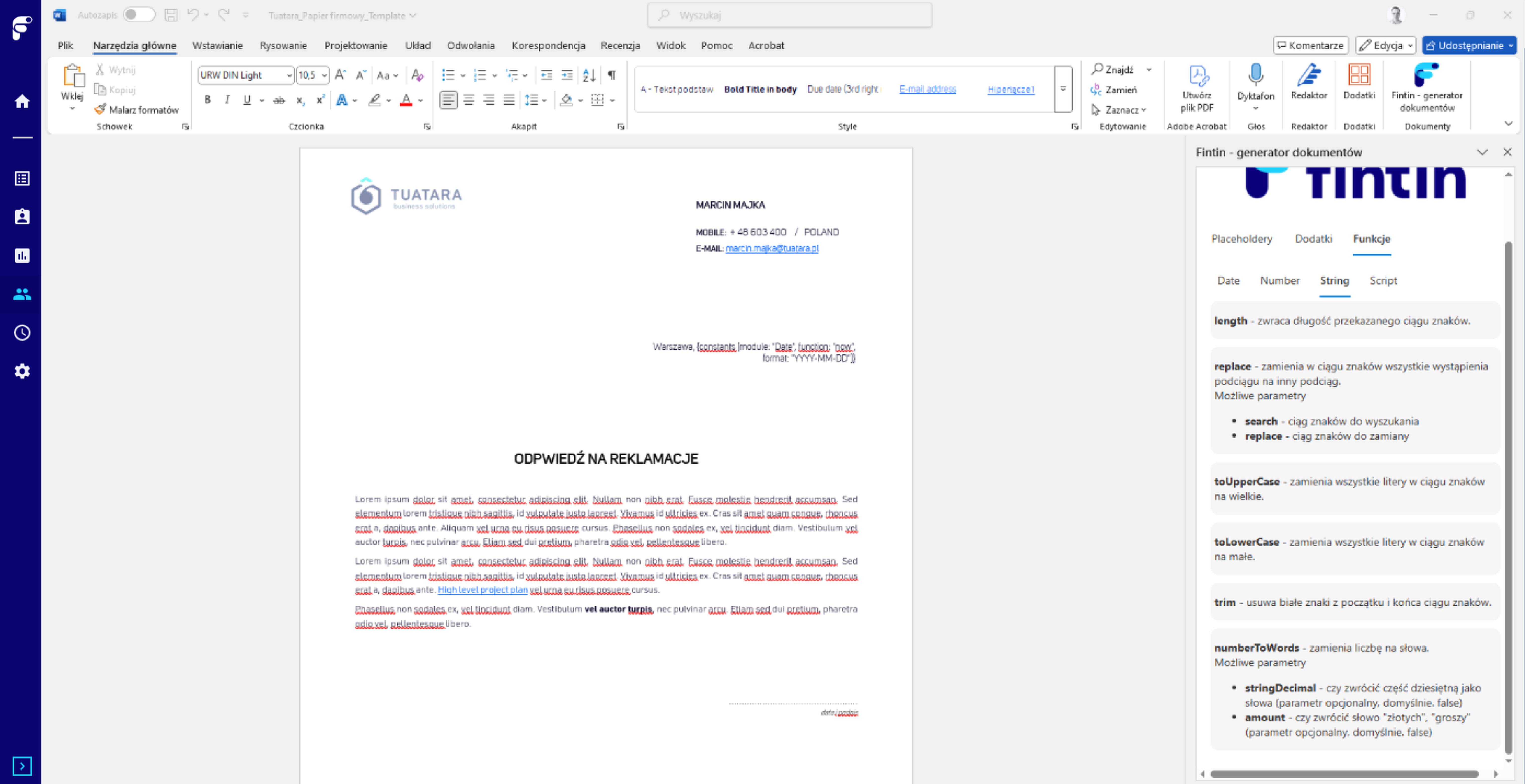This screenshot has width=1525, height=784.
Task: Open the clock history sidebar icon
Action: [22, 332]
